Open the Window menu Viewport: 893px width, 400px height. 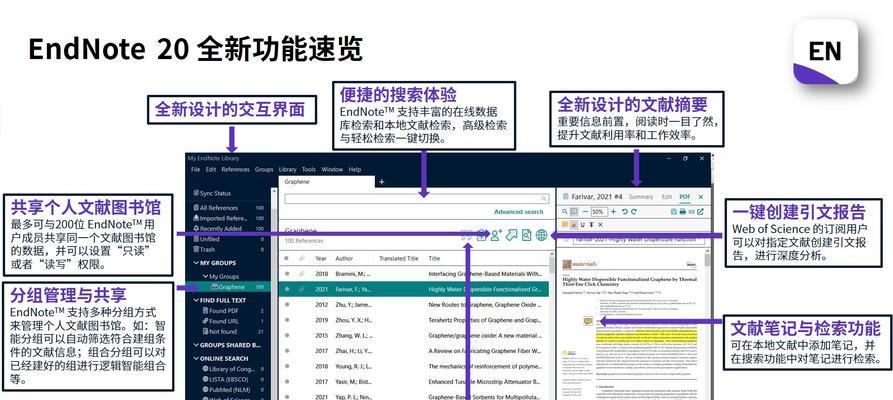click(x=332, y=169)
